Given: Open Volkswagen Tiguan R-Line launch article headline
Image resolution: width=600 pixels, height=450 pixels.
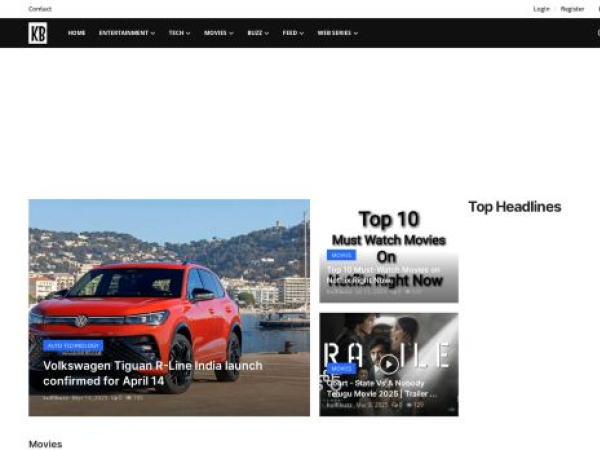Looking at the screenshot, I should click(x=153, y=373).
